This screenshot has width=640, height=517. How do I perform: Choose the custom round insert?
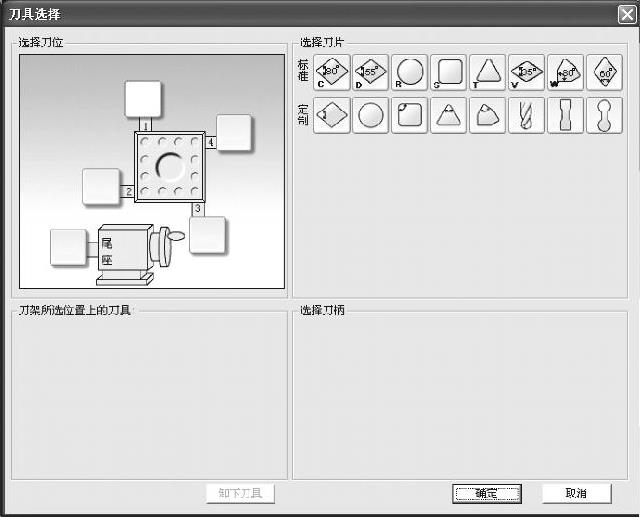371,115
